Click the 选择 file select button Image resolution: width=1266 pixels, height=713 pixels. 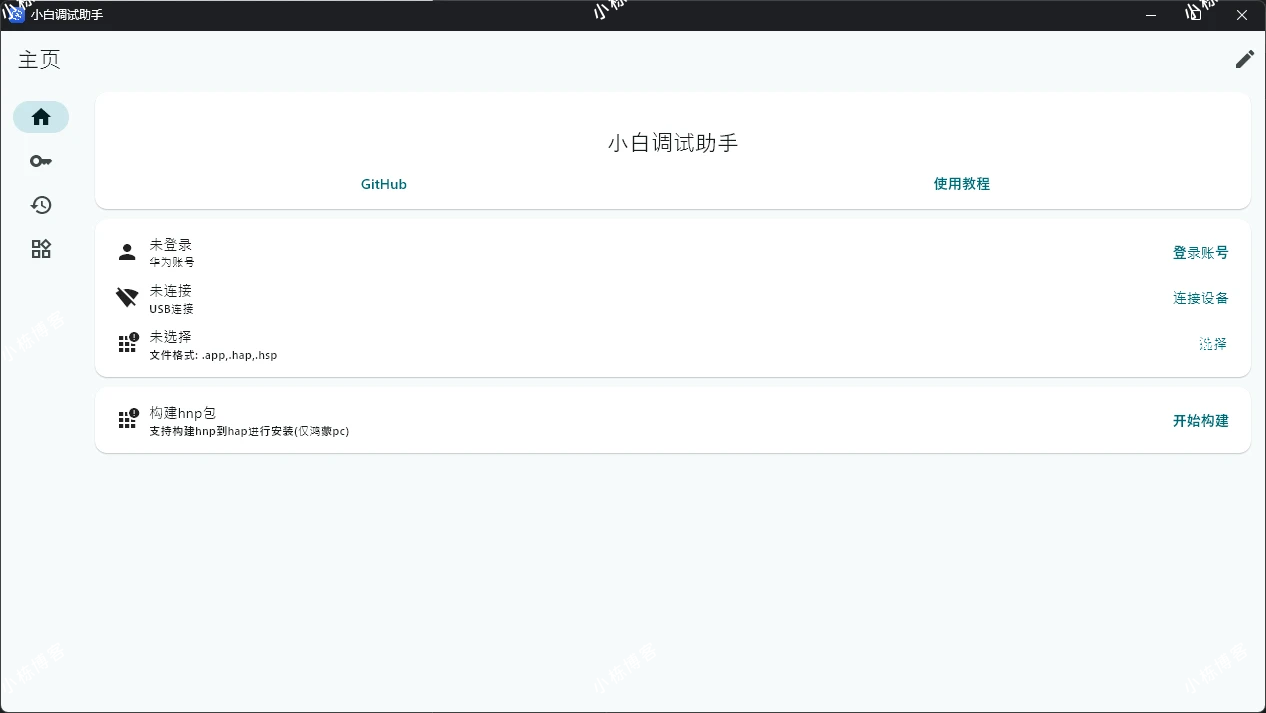click(1212, 343)
